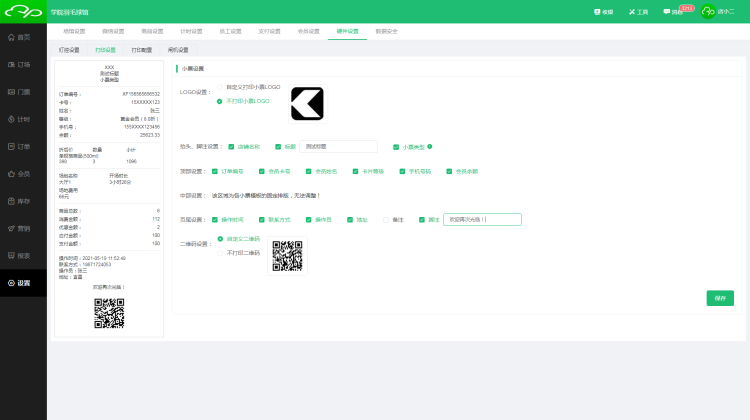Switch to the 支付设置 tab
750x420 pixels.
(268, 31)
